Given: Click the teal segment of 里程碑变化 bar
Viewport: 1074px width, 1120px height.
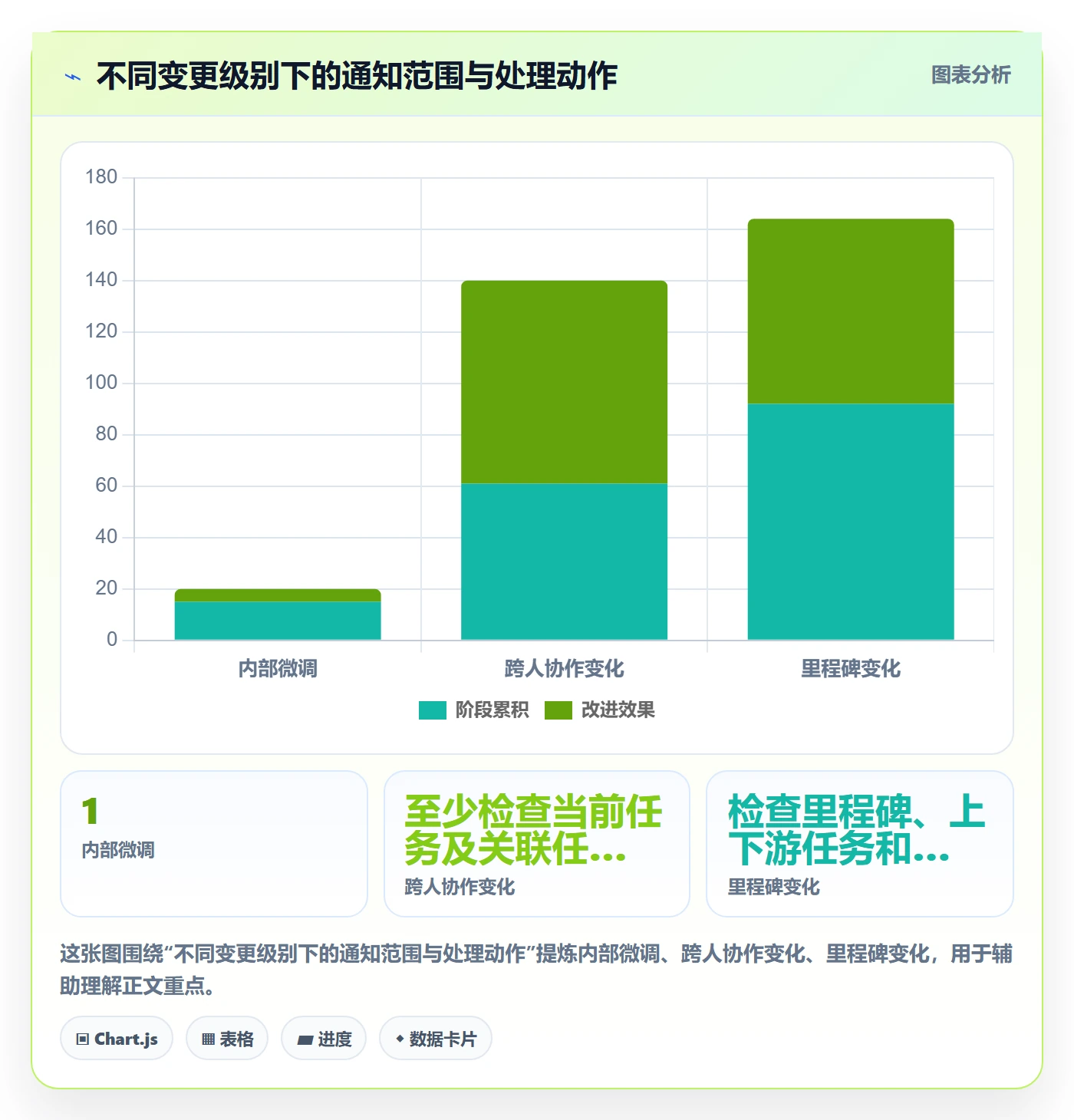Looking at the screenshot, I should [x=851, y=522].
